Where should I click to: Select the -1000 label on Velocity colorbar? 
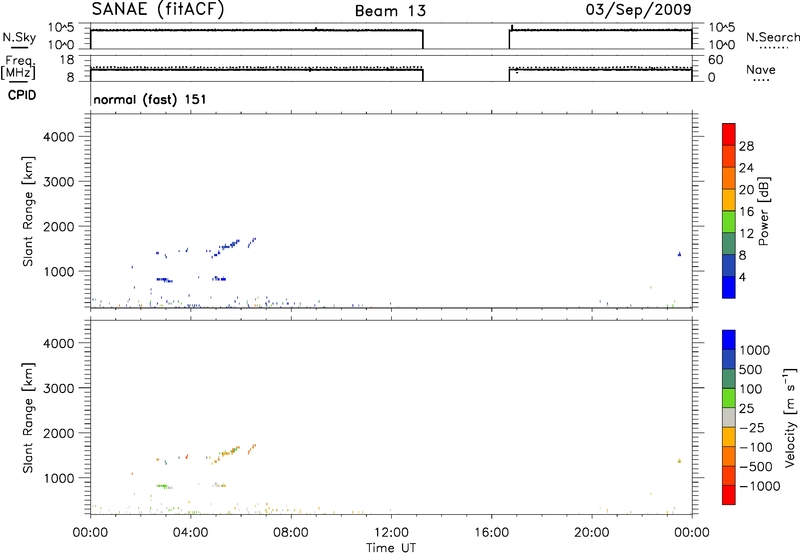759,486
